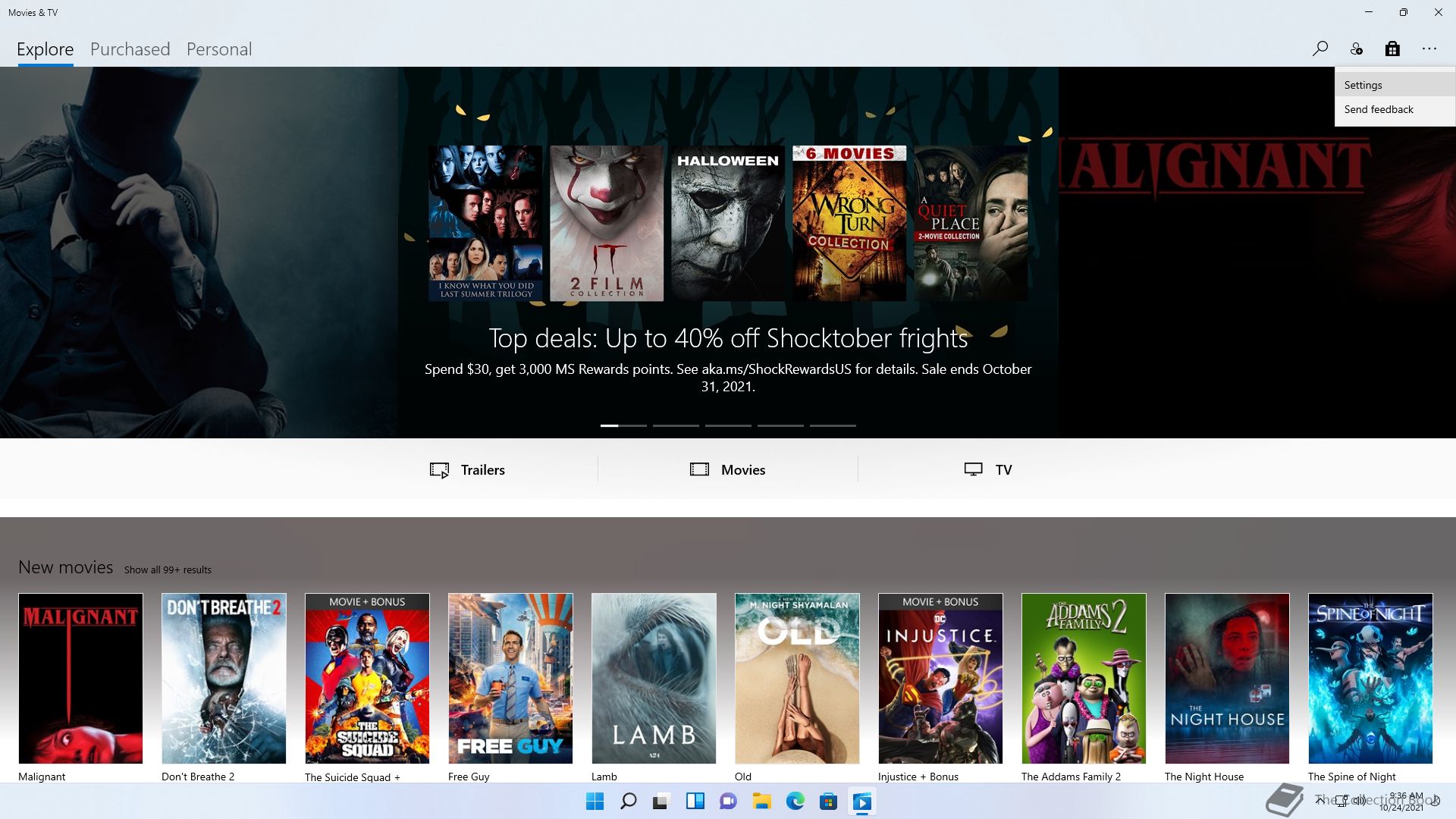Open the Lamb movie poster

click(654, 678)
